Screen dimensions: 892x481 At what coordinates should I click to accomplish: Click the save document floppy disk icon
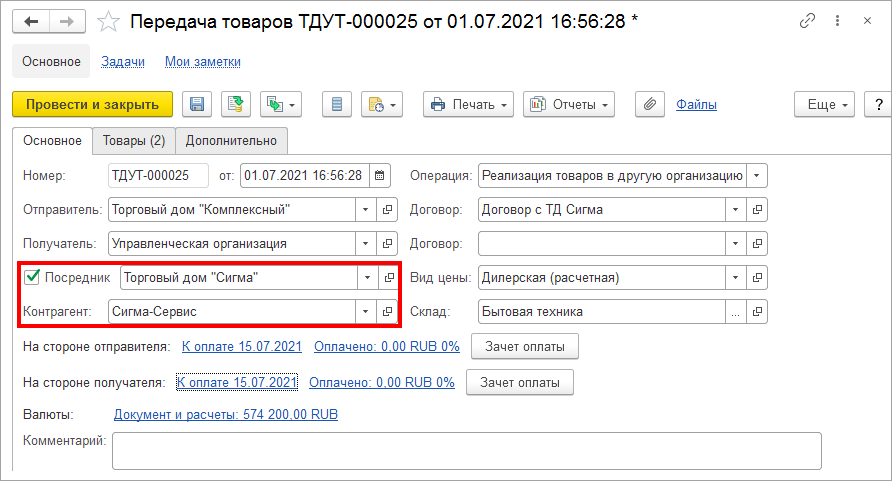(196, 104)
